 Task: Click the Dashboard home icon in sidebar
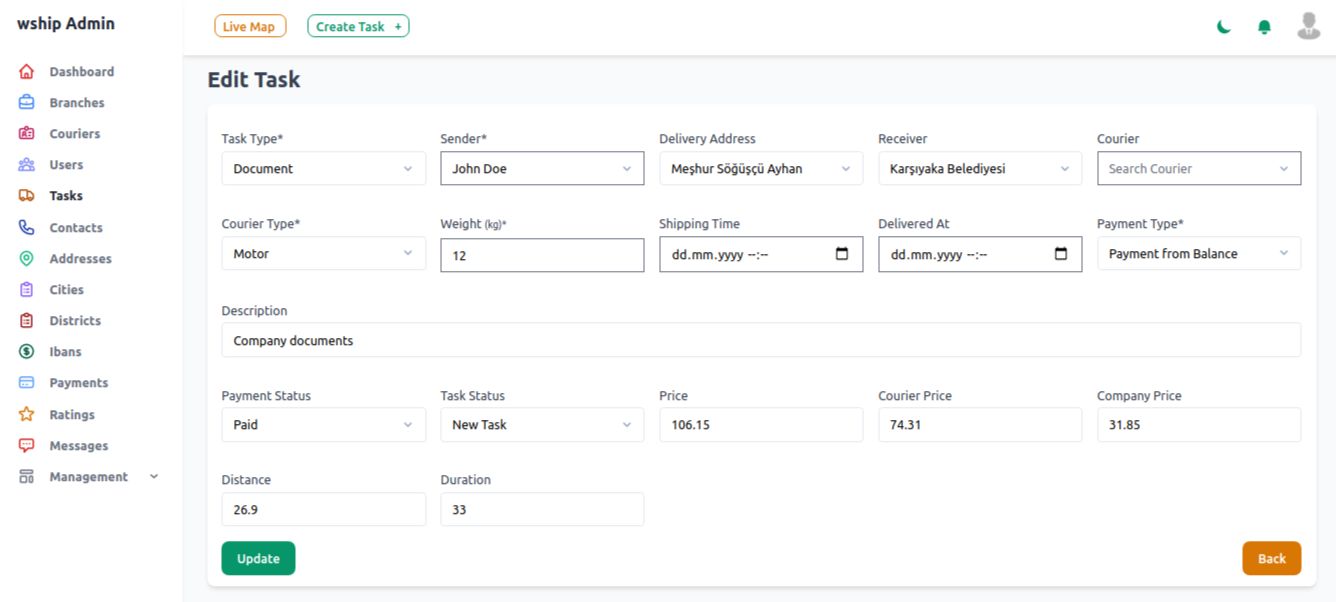[27, 72]
